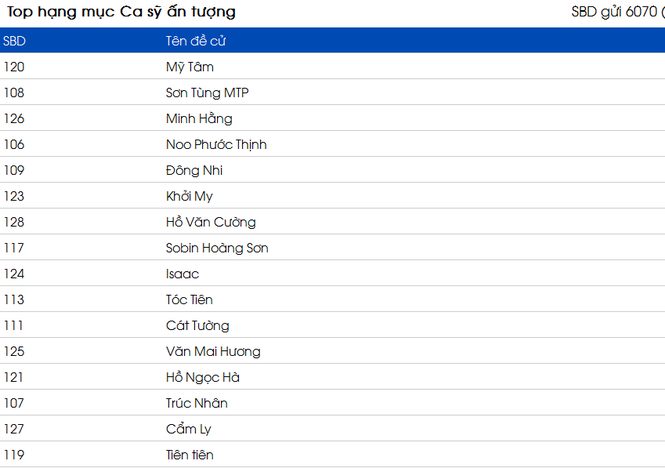Click Hồ Ngọc Hà entry
Screen dimensions: 665x468
203,378
